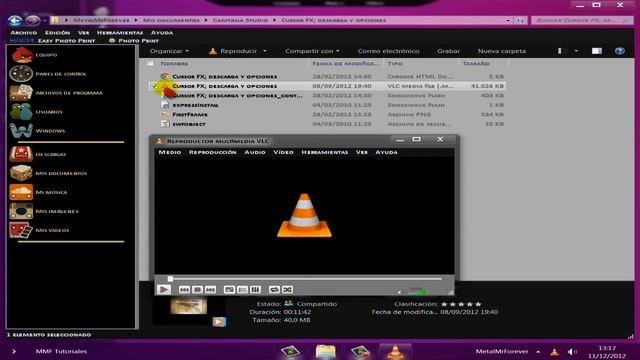640x360 pixels.
Task: Click Correo electrónico button
Action: point(388,51)
